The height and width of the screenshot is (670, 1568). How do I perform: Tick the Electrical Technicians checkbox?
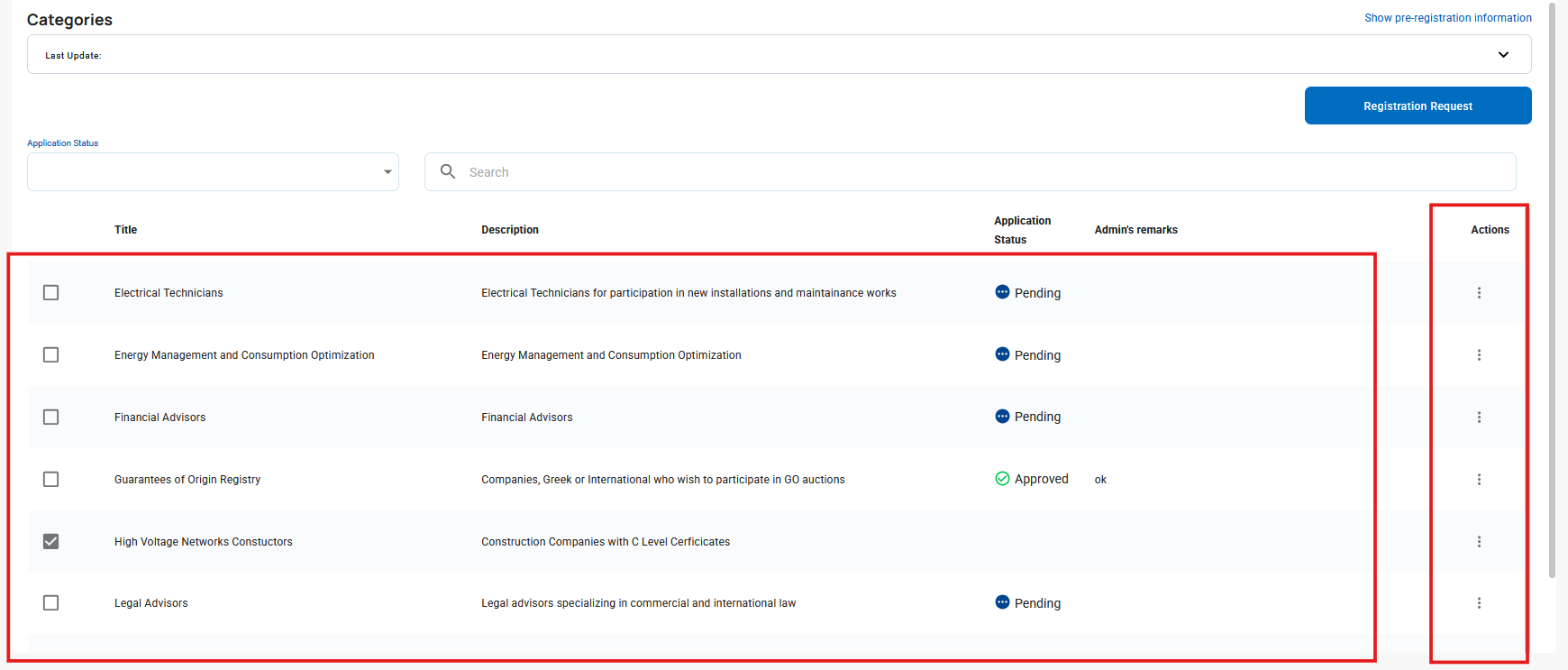coord(51,293)
